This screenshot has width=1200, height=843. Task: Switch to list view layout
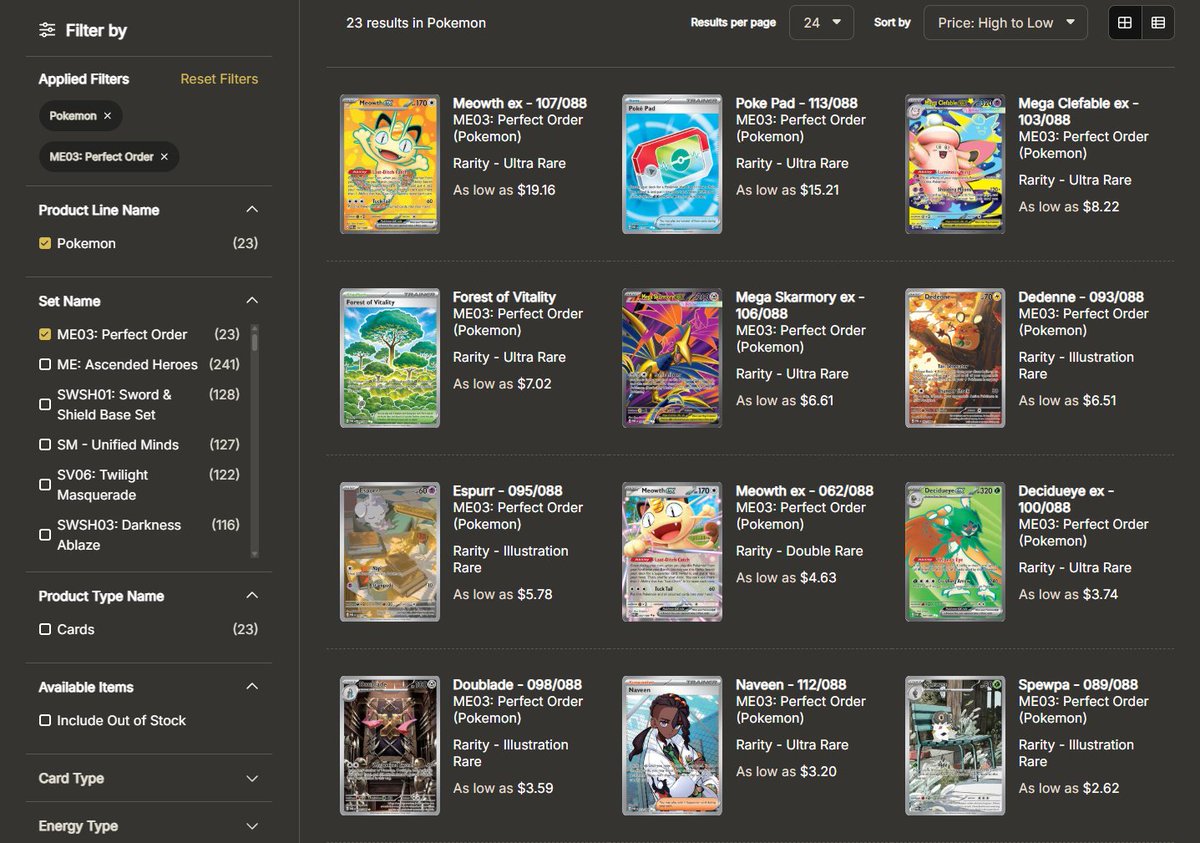point(1158,22)
